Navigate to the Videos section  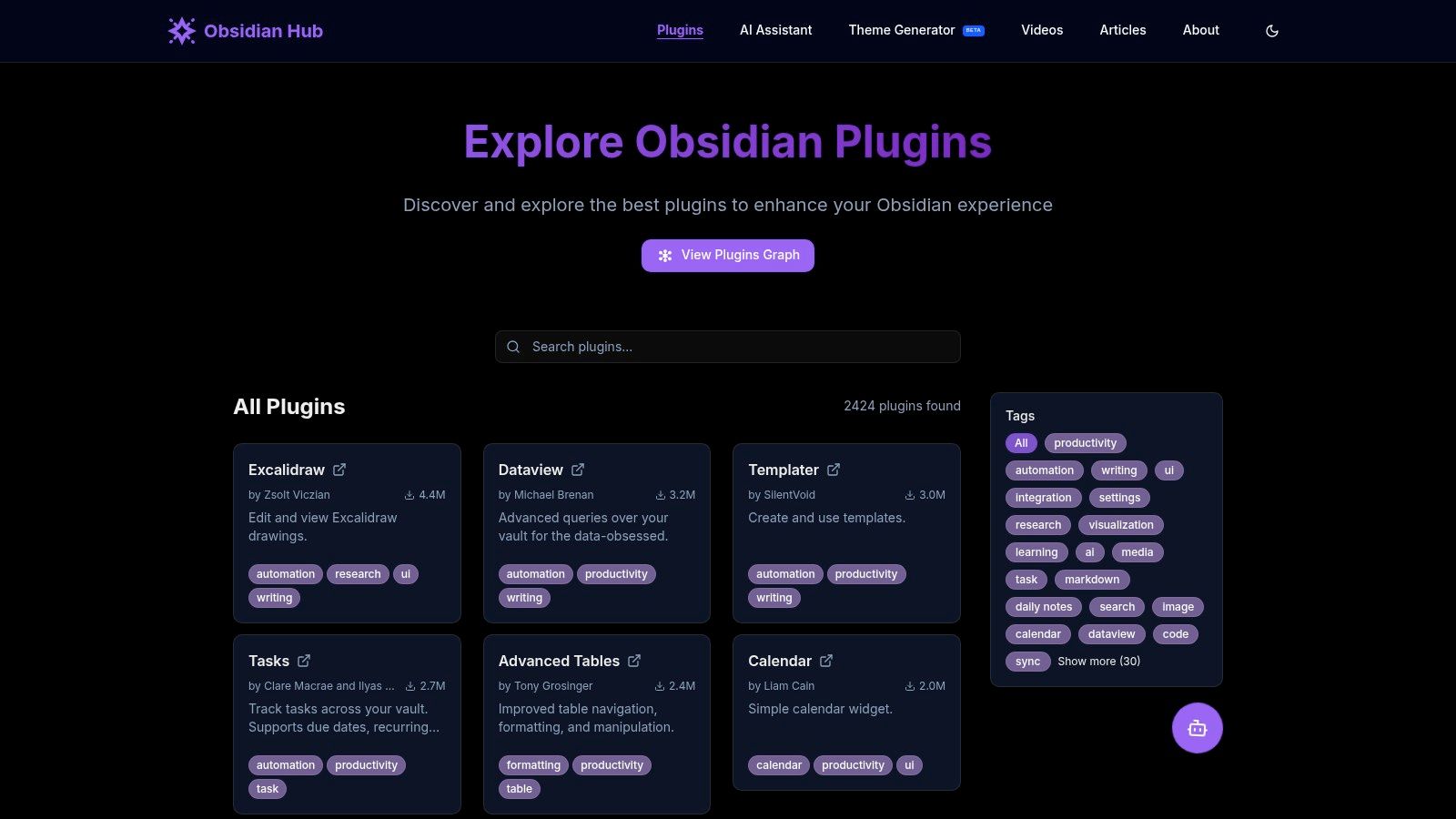[x=1042, y=30]
